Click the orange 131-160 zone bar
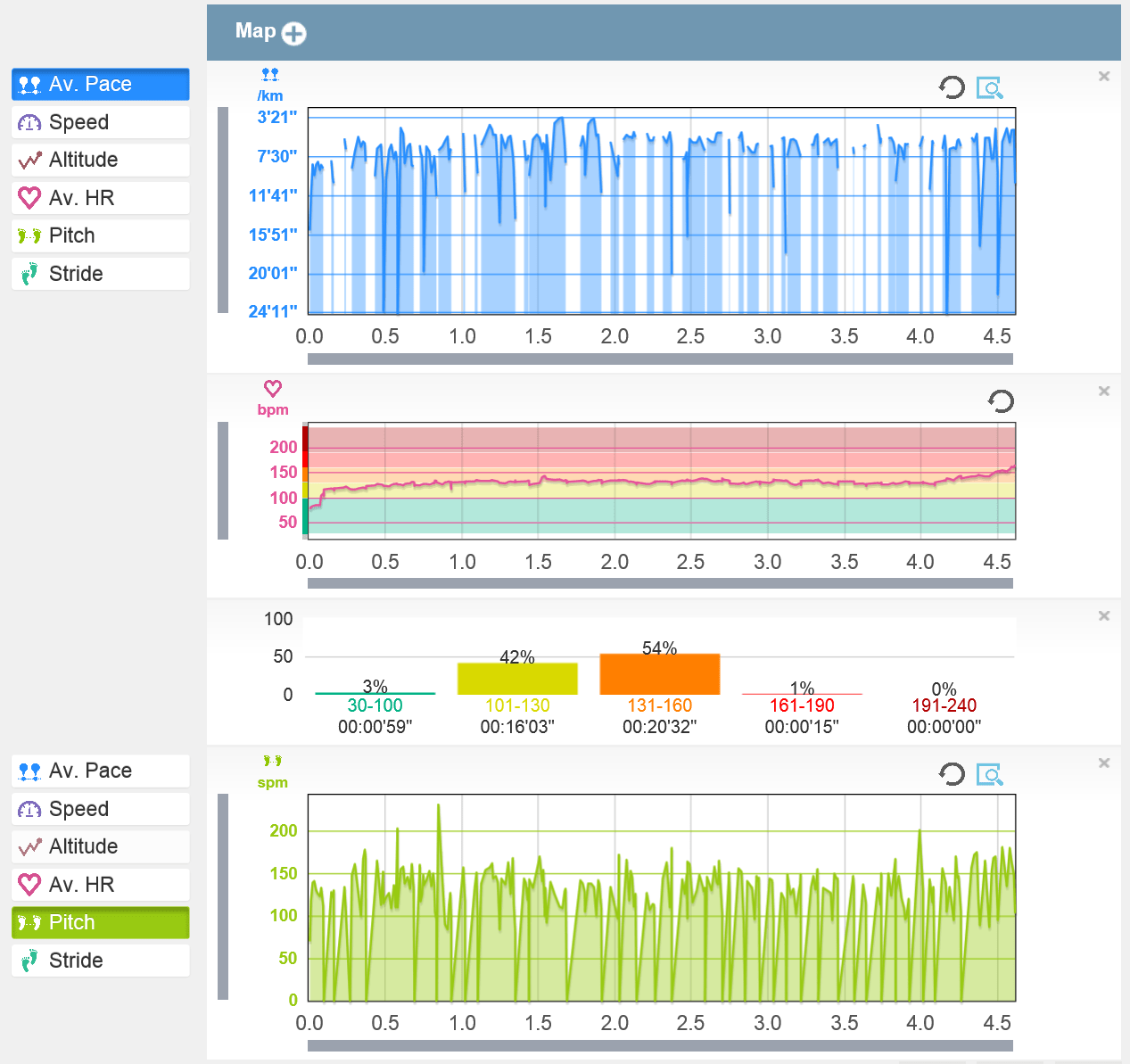Image resolution: width=1130 pixels, height=1064 pixels. (x=660, y=674)
